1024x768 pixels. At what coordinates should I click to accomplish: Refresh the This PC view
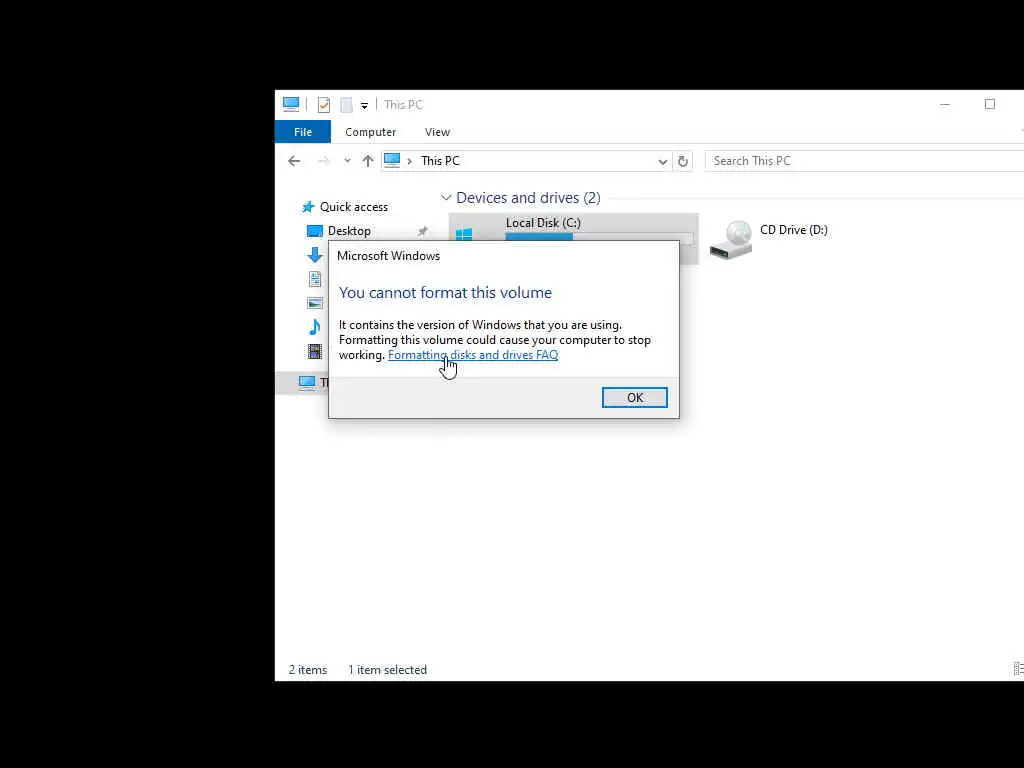[683, 161]
